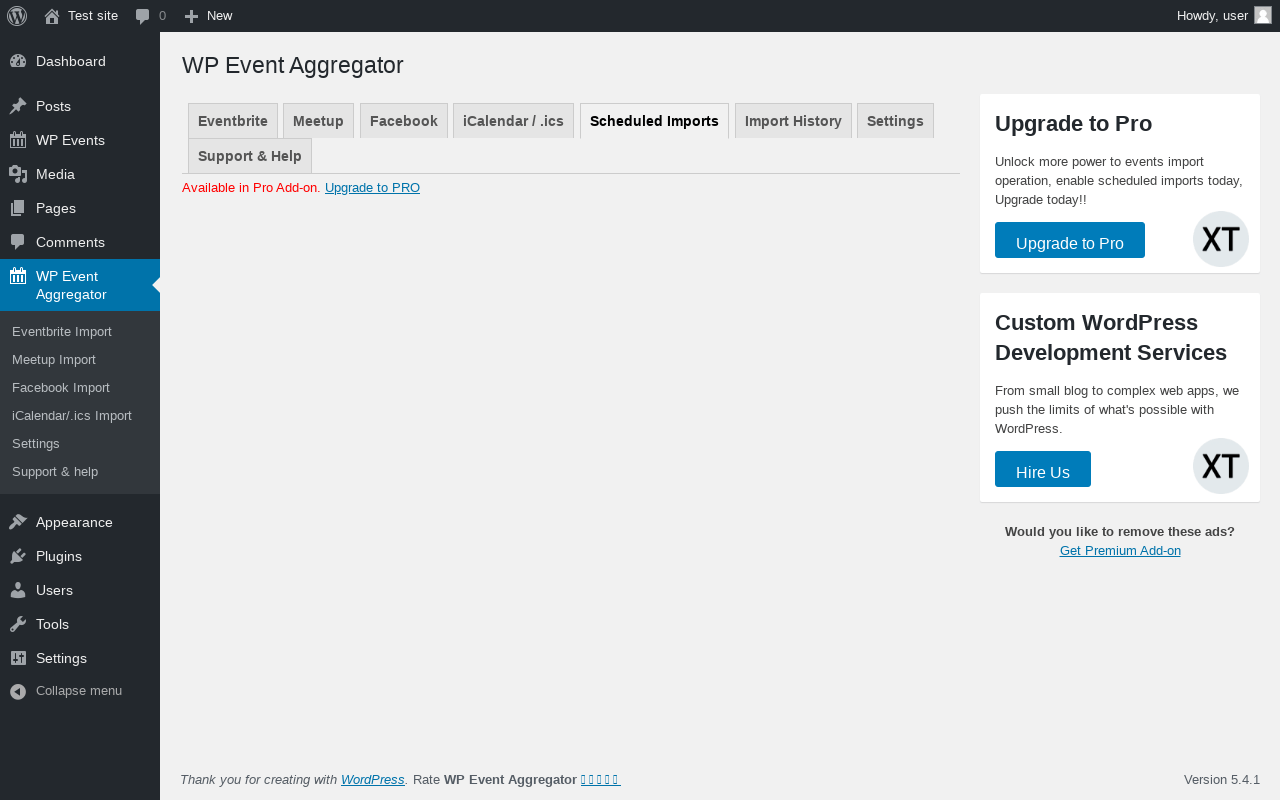Viewport: 1280px width, 800px height.
Task: Open Meetup Import submenu item
Action: [x=54, y=359]
